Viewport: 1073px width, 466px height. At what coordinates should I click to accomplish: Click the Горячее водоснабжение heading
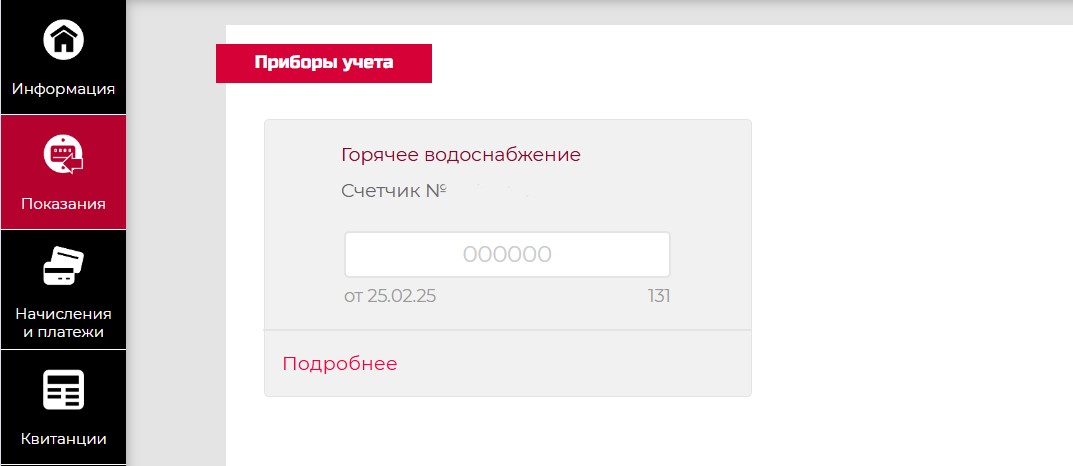coord(461,155)
